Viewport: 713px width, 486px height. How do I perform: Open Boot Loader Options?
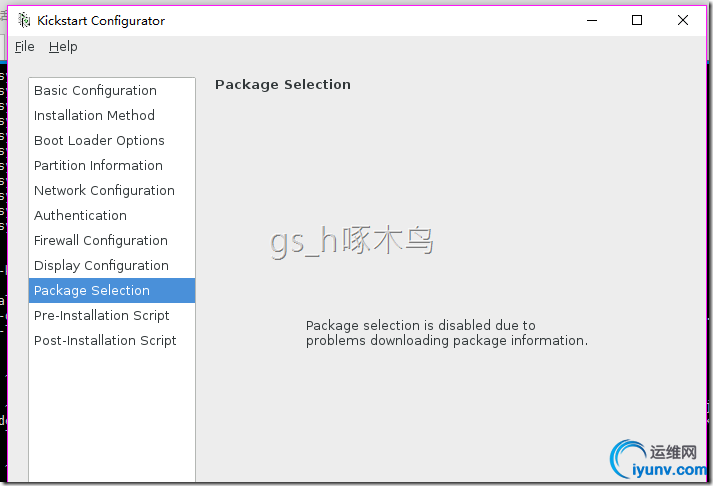[99, 140]
